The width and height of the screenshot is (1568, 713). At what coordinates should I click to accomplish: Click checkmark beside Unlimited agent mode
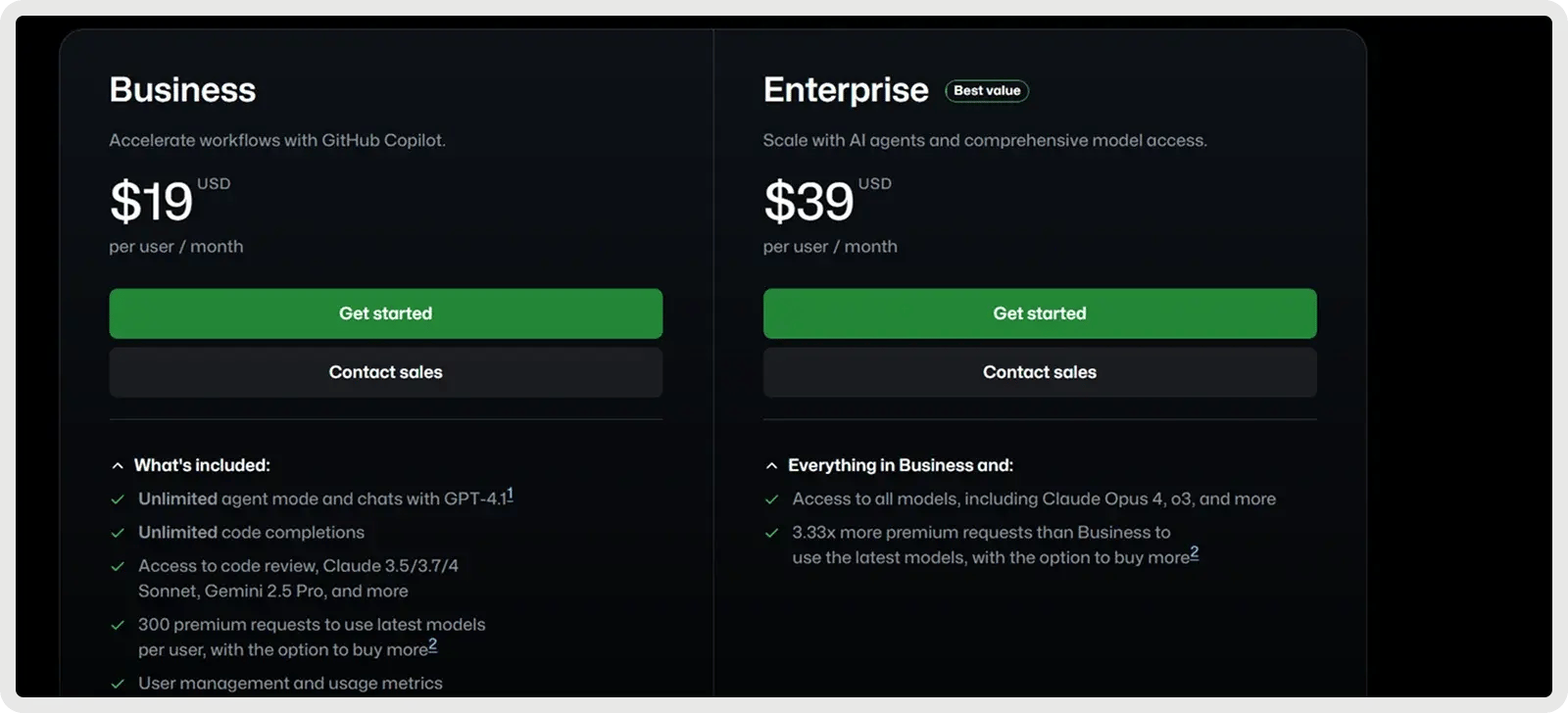coord(118,499)
